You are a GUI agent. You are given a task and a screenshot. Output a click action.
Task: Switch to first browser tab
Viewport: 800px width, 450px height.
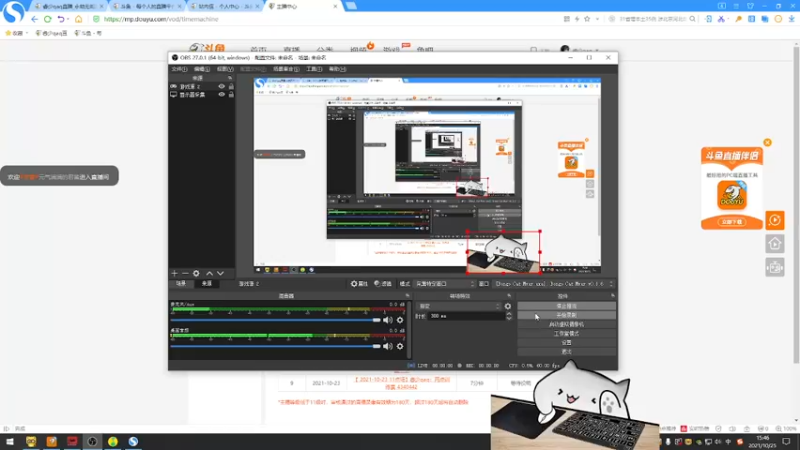pyautogui.click(x=69, y=6)
